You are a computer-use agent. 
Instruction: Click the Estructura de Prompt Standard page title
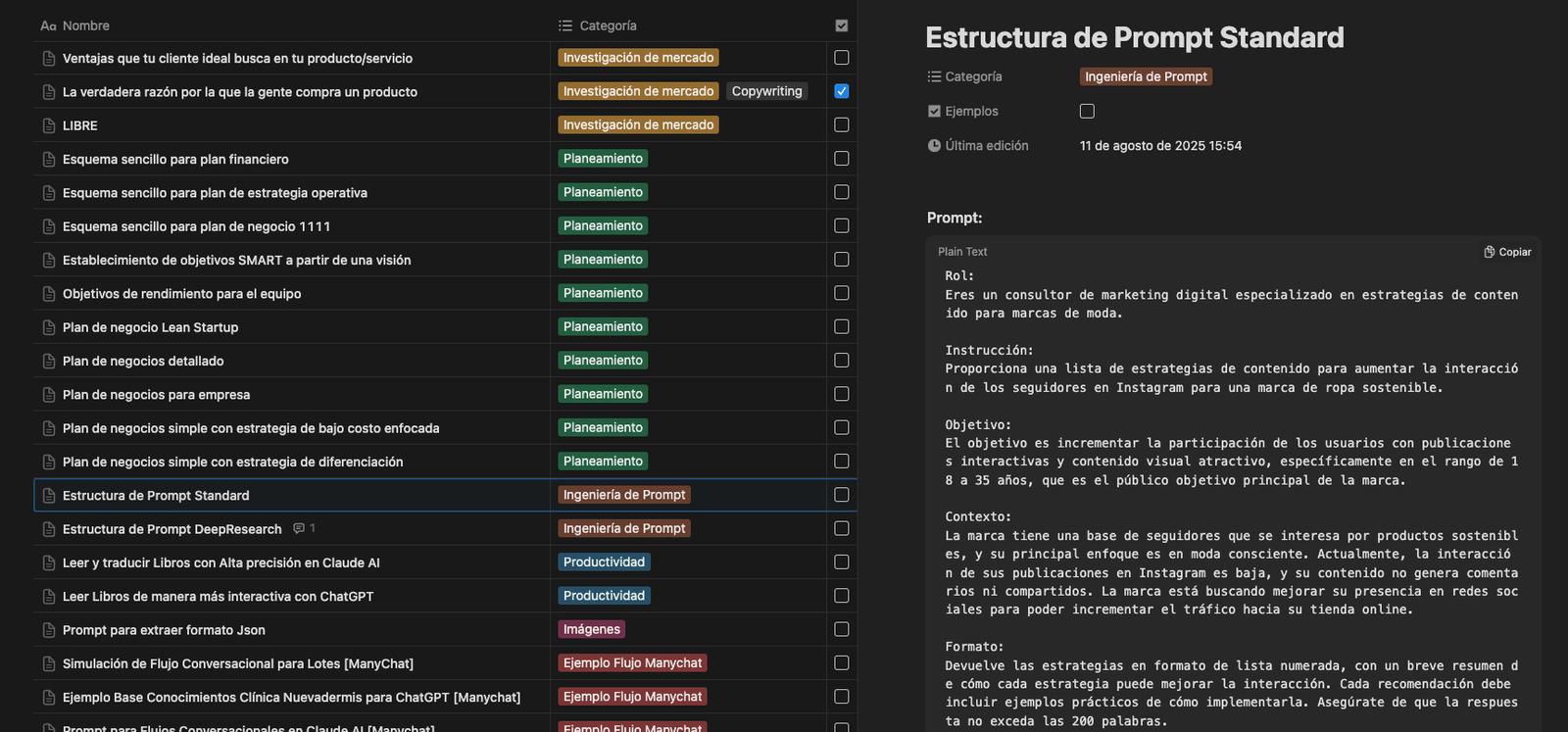tap(1134, 37)
